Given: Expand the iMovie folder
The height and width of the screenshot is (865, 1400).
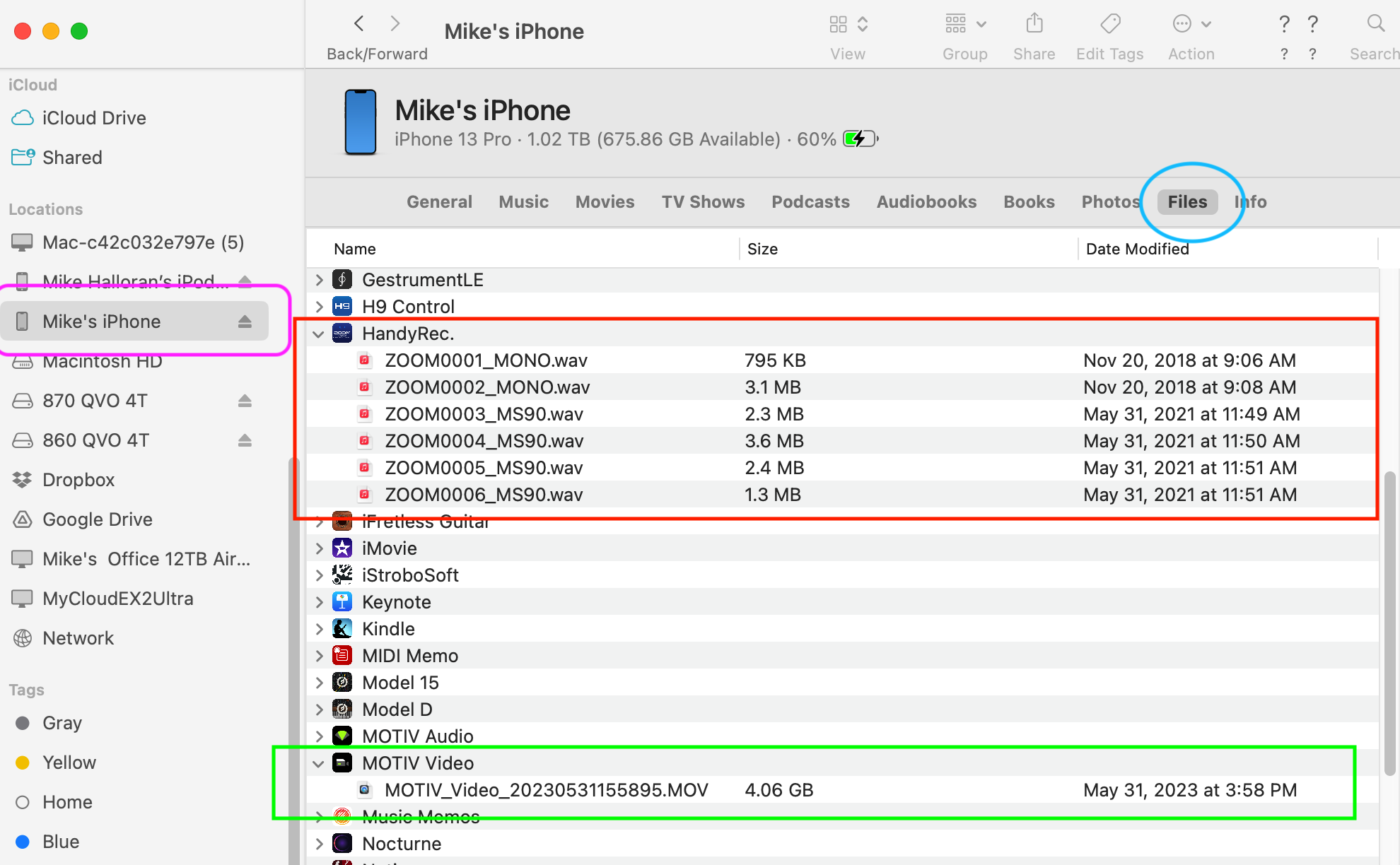Looking at the screenshot, I should pos(320,548).
